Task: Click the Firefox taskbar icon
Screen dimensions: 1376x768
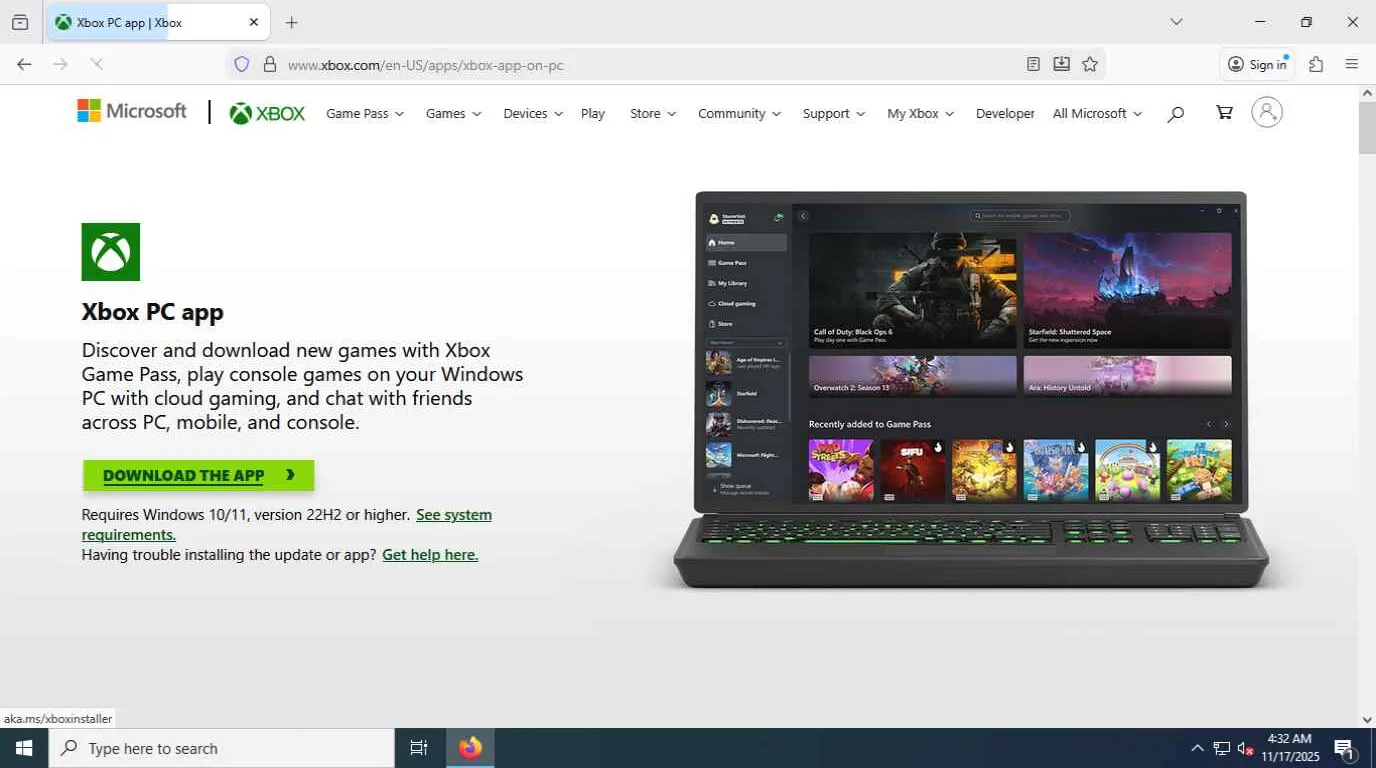Action: point(470,748)
